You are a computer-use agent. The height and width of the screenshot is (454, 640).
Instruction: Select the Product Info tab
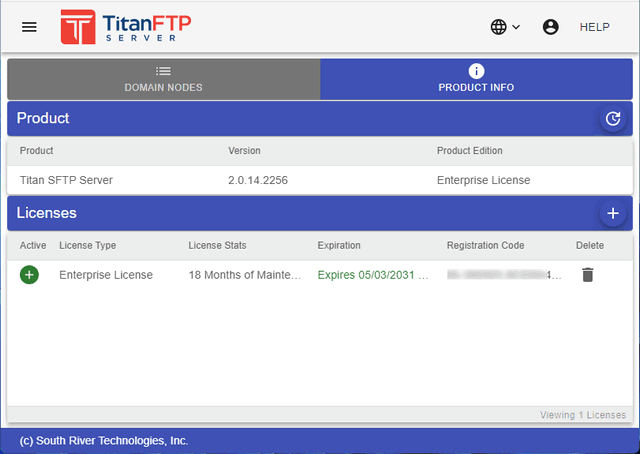pos(476,79)
